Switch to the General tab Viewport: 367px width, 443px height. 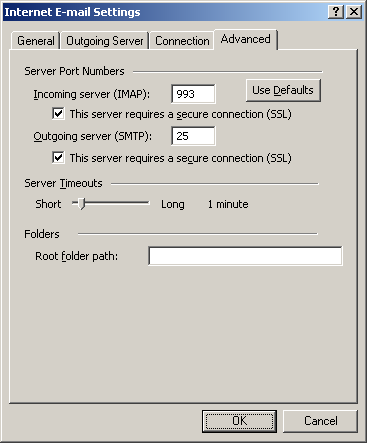36,41
